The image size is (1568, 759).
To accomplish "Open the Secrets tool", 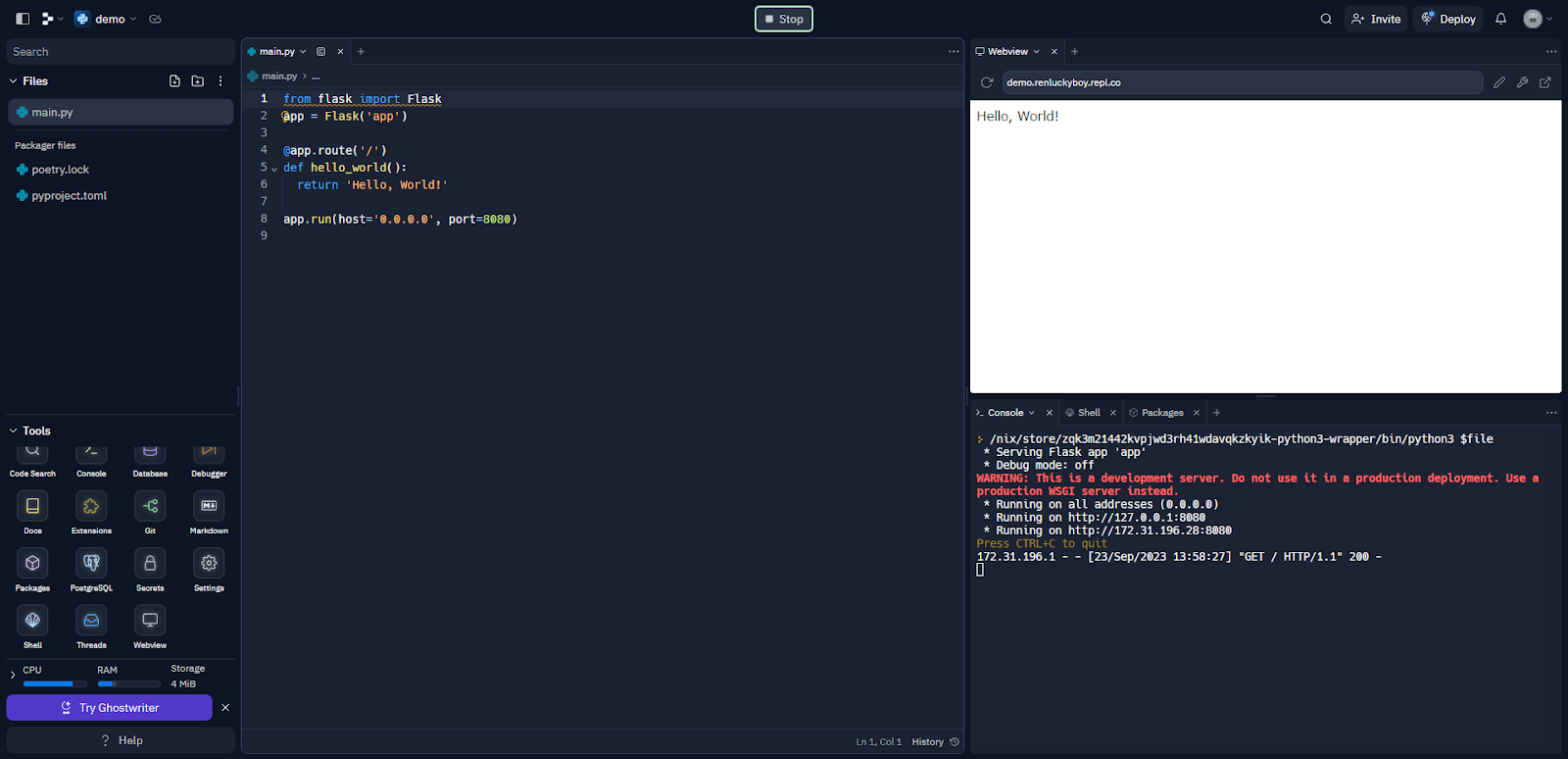I will (150, 564).
